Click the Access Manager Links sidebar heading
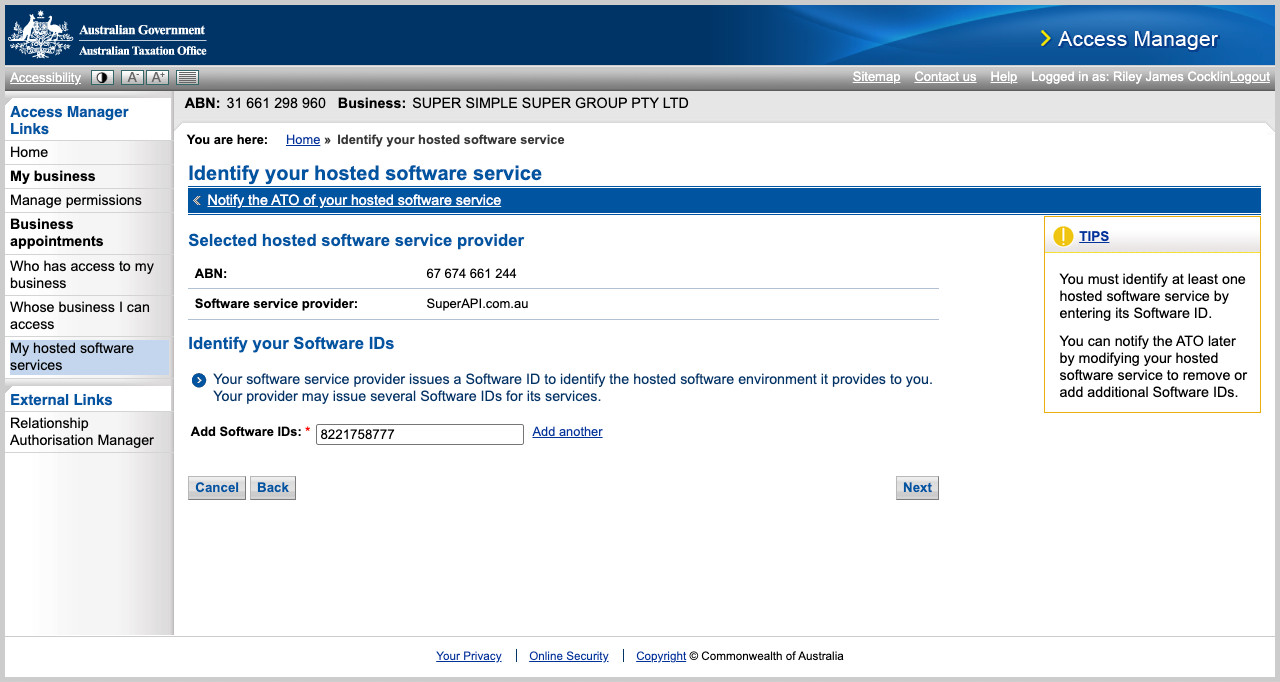 [69, 120]
